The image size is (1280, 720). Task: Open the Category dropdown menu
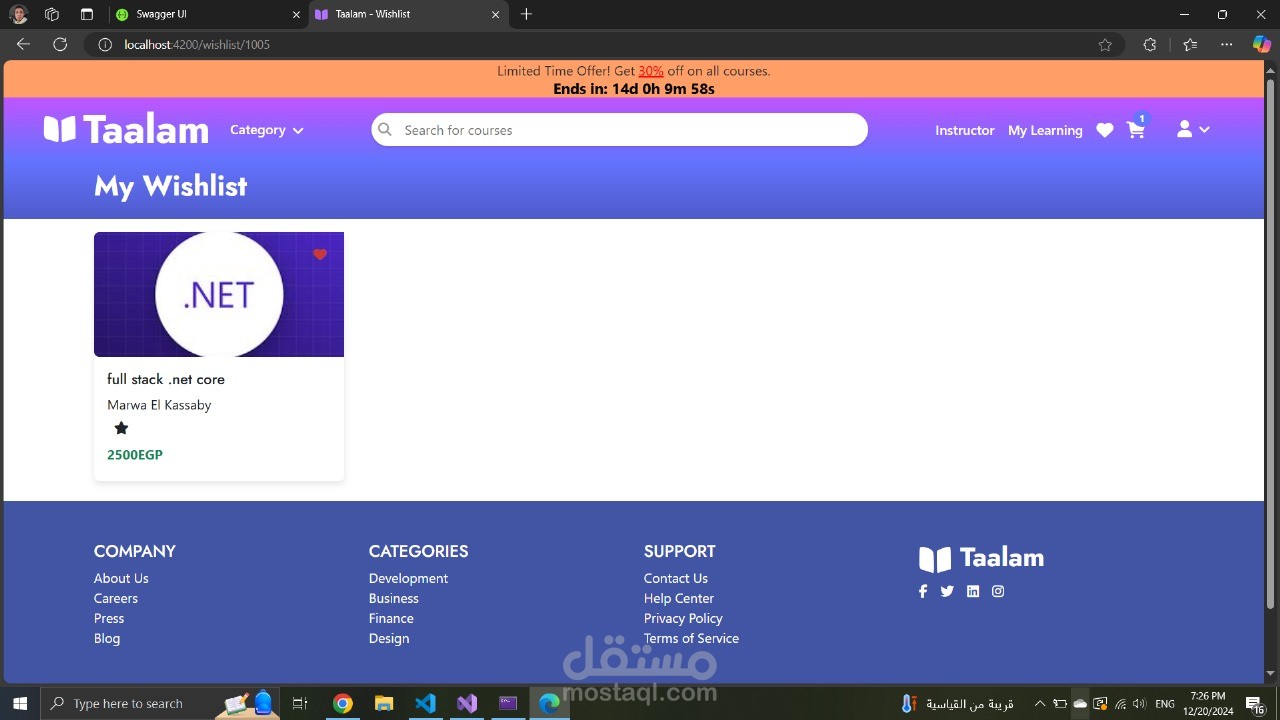point(266,130)
